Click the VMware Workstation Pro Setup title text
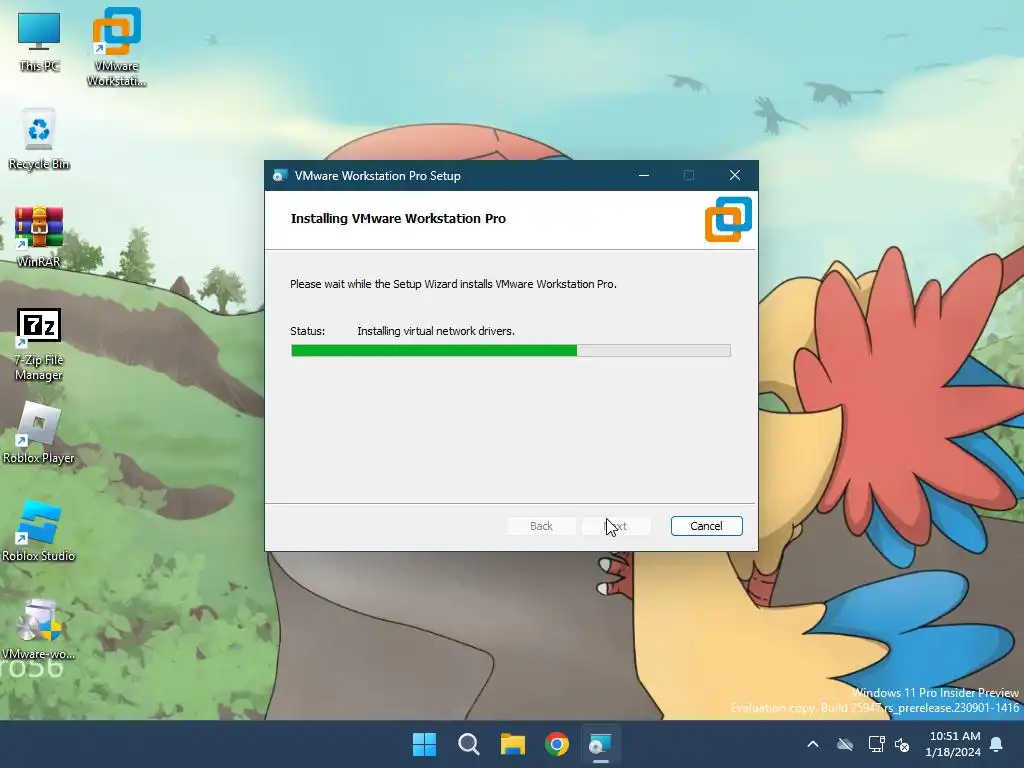1024x768 pixels. [x=377, y=176]
